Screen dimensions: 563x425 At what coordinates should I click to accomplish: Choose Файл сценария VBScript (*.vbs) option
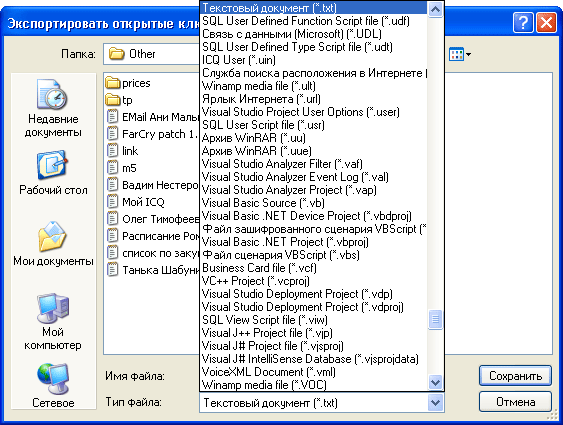[313, 255]
